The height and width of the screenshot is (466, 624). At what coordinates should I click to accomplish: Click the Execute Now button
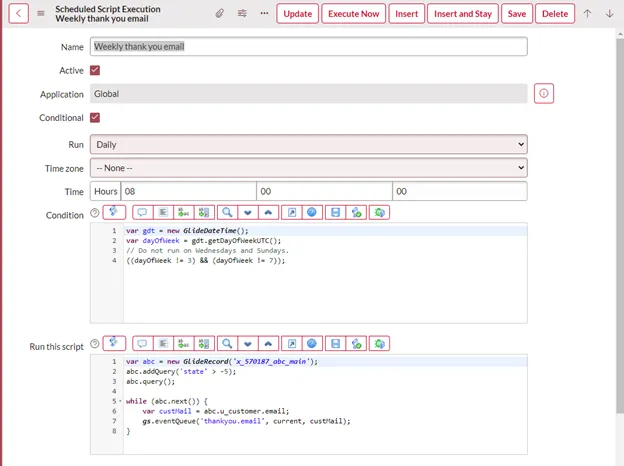coord(353,14)
